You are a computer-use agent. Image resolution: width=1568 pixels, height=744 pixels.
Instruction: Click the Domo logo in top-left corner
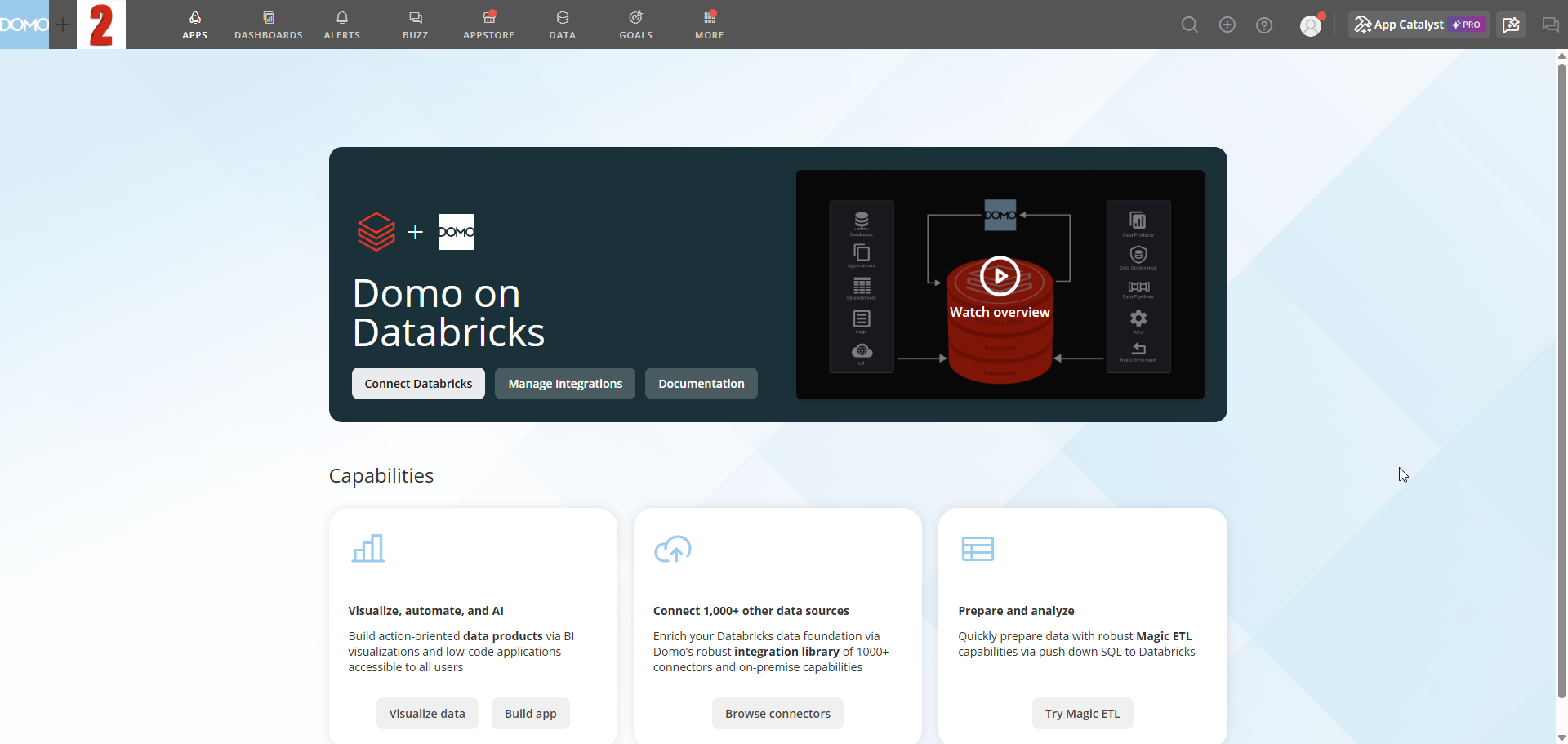point(24,25)
